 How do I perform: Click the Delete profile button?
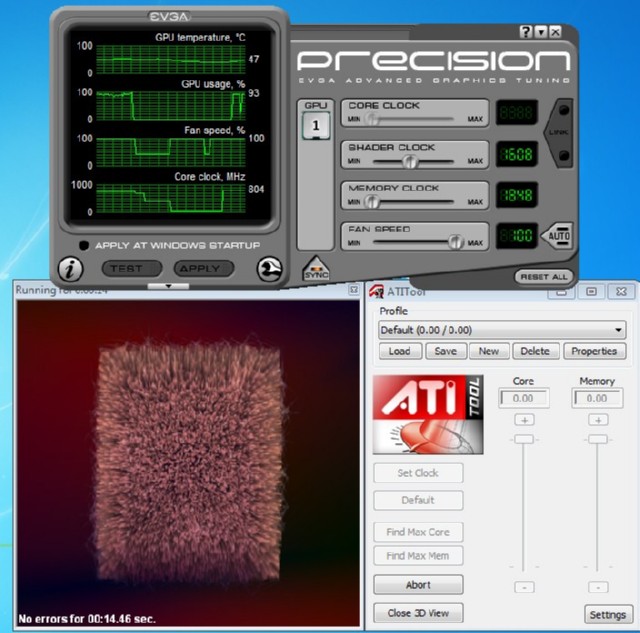[x=535, y=351]
